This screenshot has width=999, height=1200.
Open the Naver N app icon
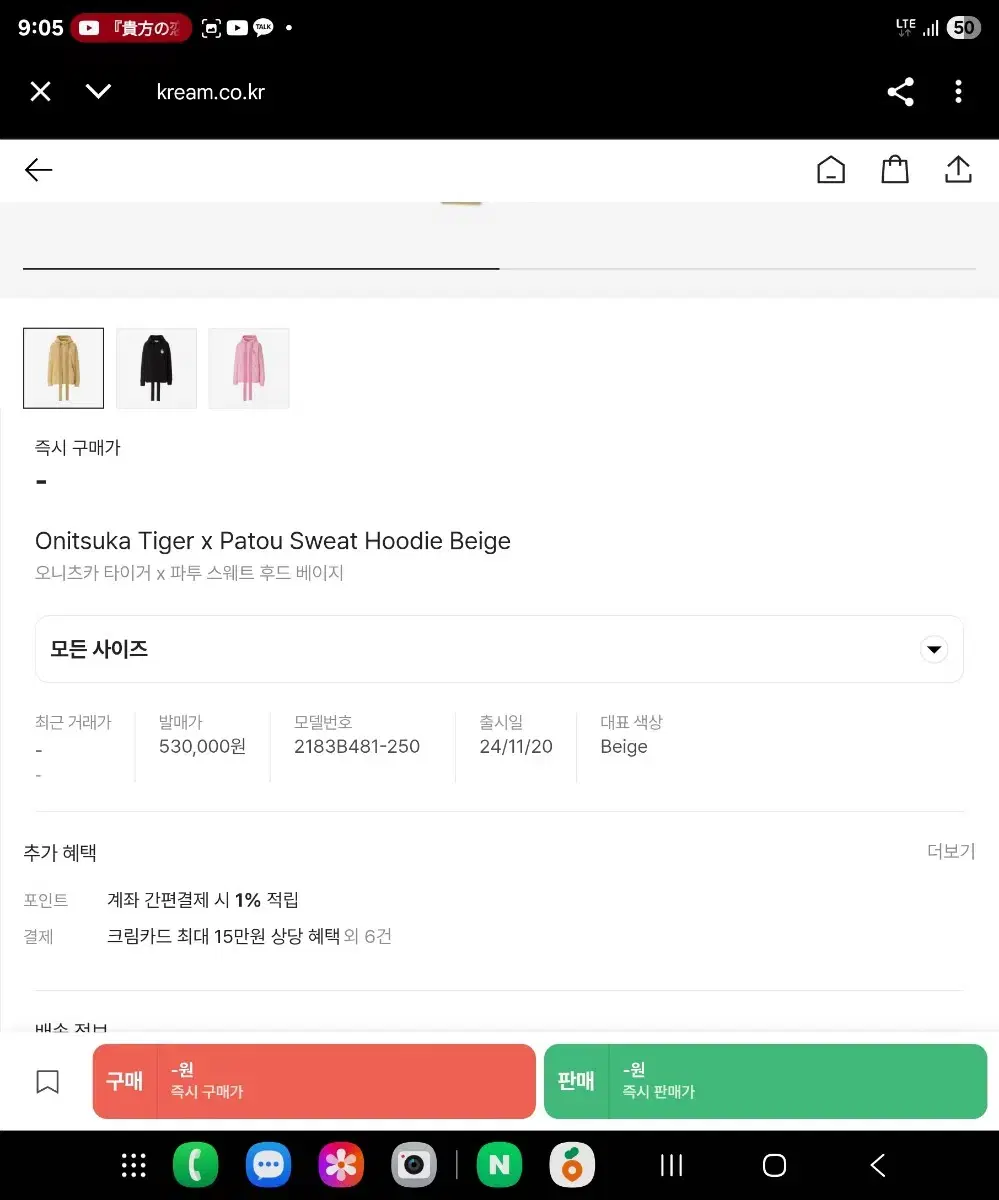500,1165
